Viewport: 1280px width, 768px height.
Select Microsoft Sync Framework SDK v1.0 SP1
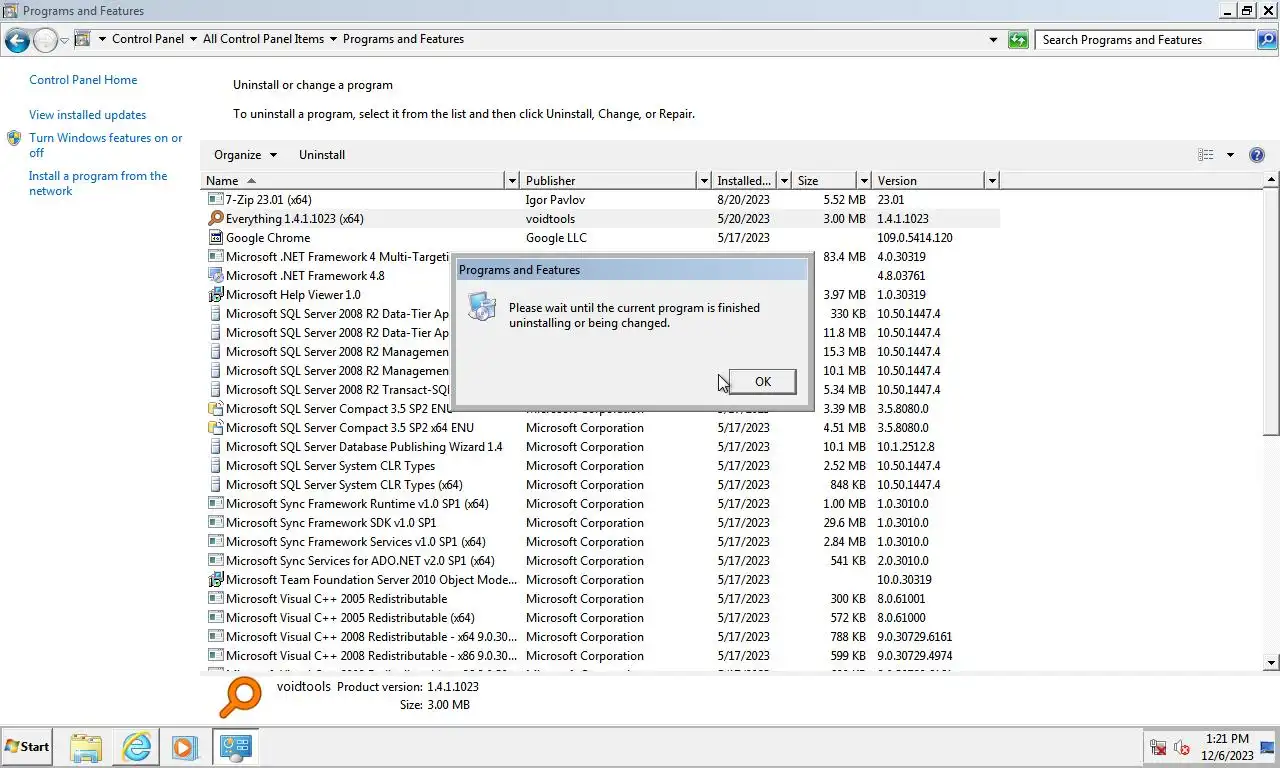[602, 523]
